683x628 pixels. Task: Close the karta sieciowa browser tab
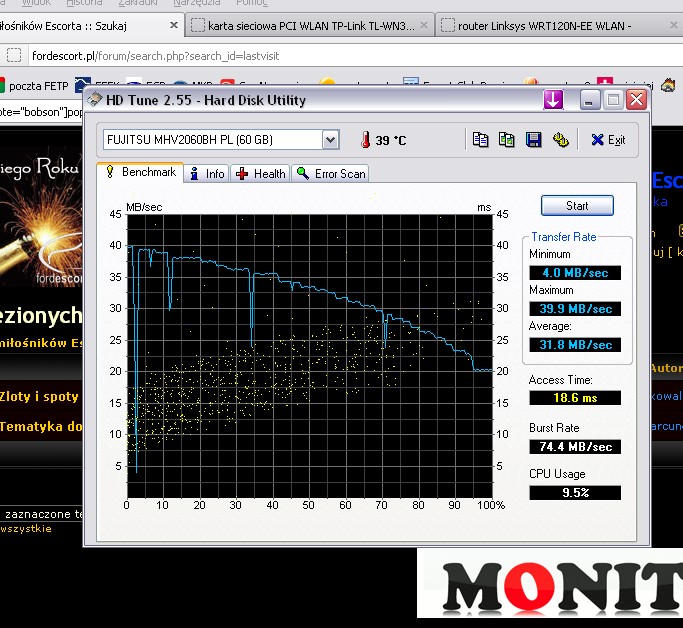click(424, 25)
